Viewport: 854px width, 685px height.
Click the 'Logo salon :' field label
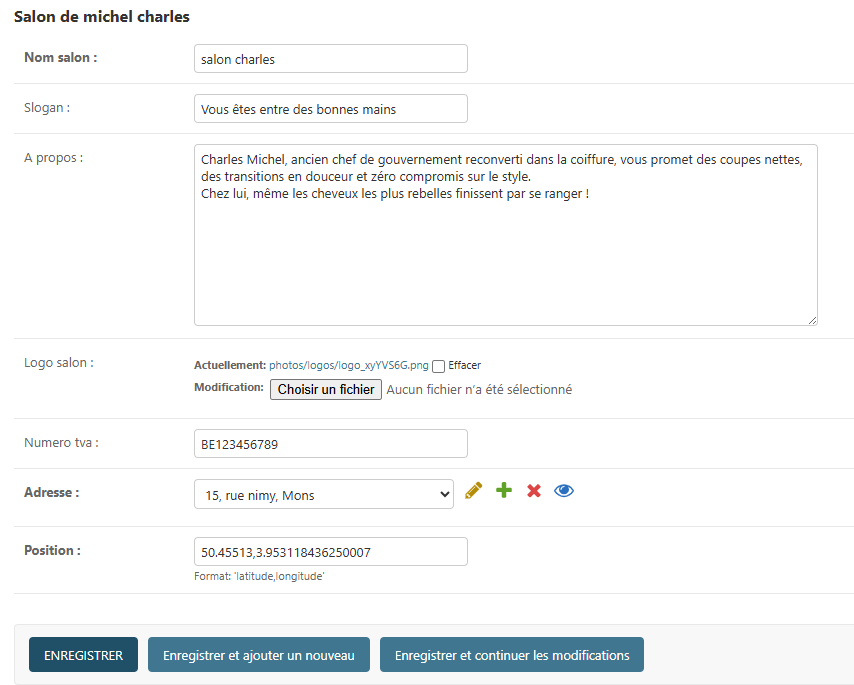59,363
